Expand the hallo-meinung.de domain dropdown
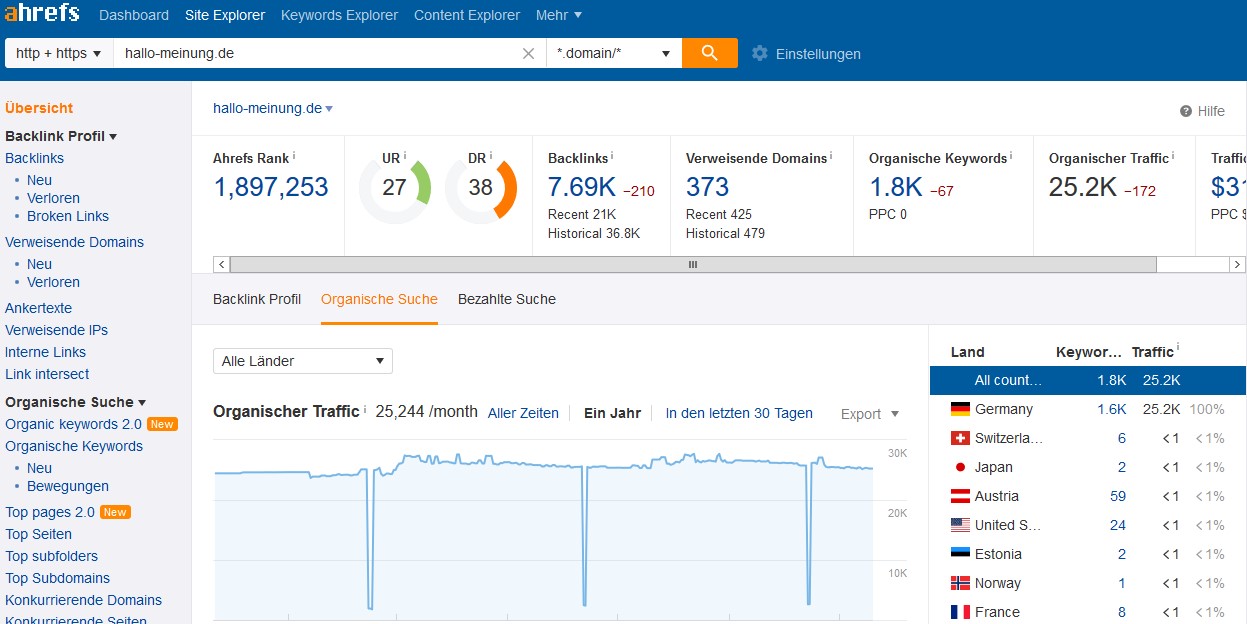The image size is (1247, 624). pyautogui.click(x=273, y=108)
